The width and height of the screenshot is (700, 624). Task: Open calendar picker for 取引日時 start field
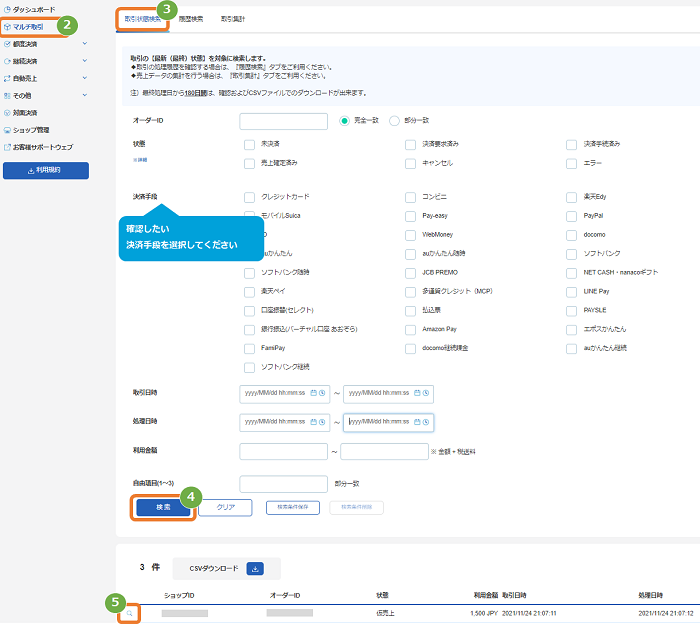pos(313,393)
